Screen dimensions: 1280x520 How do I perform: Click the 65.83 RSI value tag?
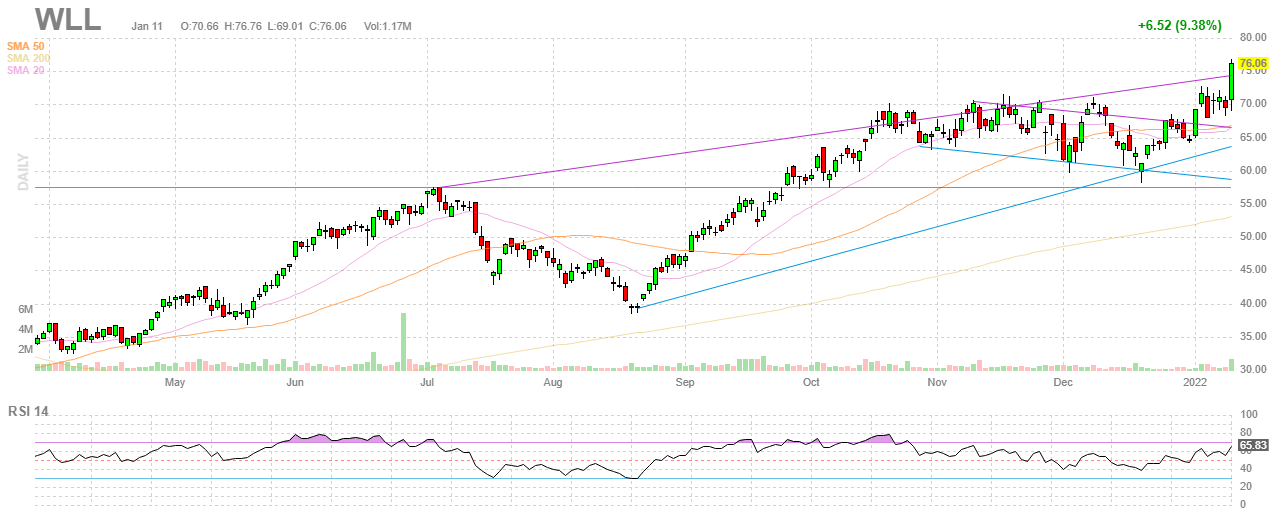click(1253, 445)
